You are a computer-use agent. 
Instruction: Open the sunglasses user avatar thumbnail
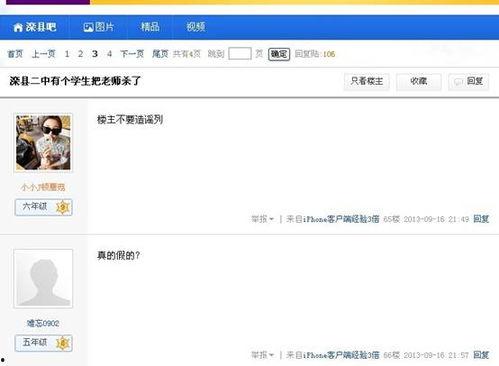[43, 143]
